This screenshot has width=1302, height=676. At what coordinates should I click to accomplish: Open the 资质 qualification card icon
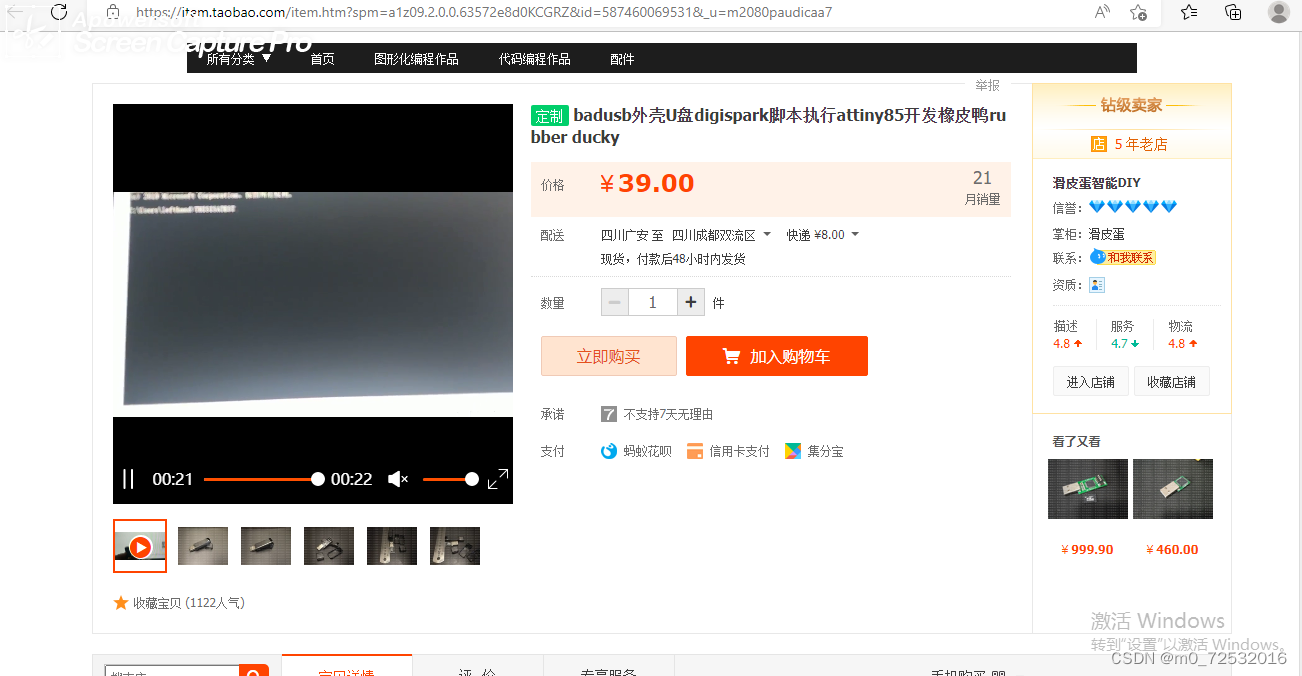(1097, 285)
